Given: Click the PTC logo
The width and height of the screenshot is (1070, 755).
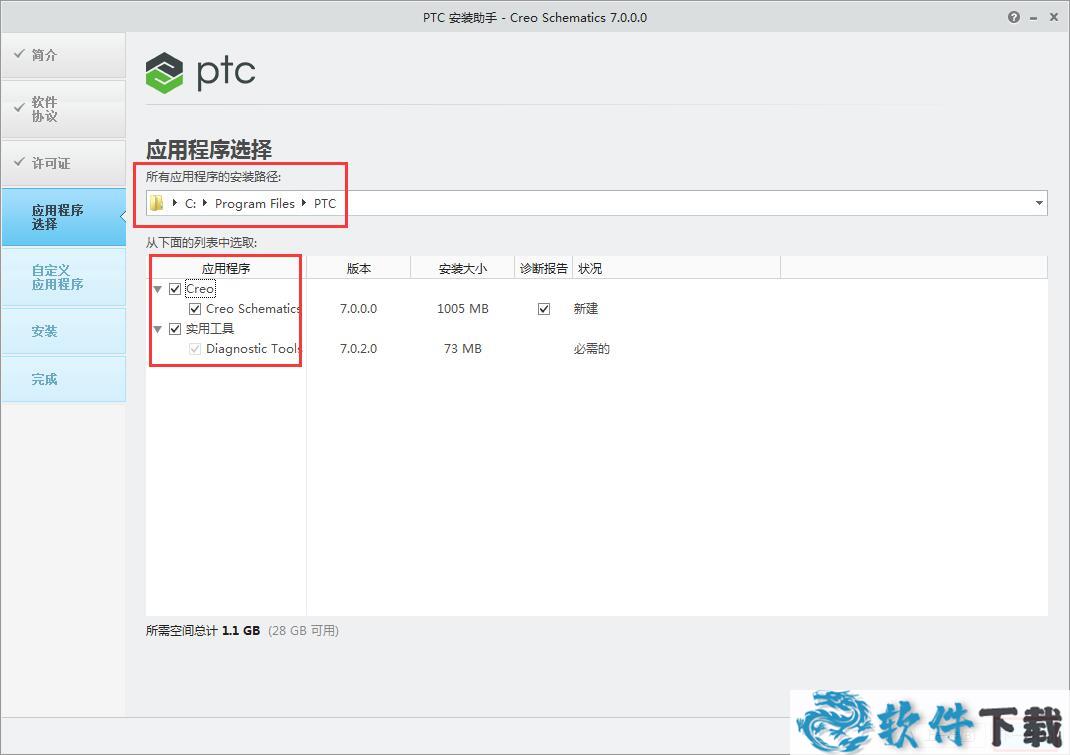Looking at the screenshot, I should pos(201,73).
